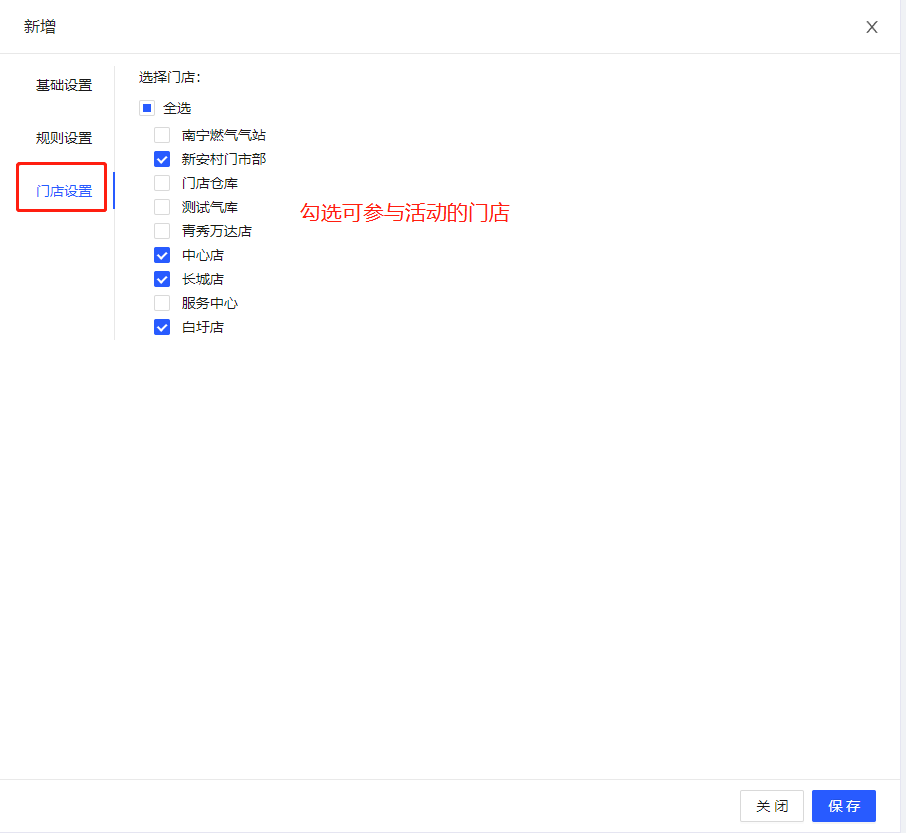This screenshot has width=906, height=833.
Task: Toggle the 全选 select-all checkbox
Action: (147, 108)
